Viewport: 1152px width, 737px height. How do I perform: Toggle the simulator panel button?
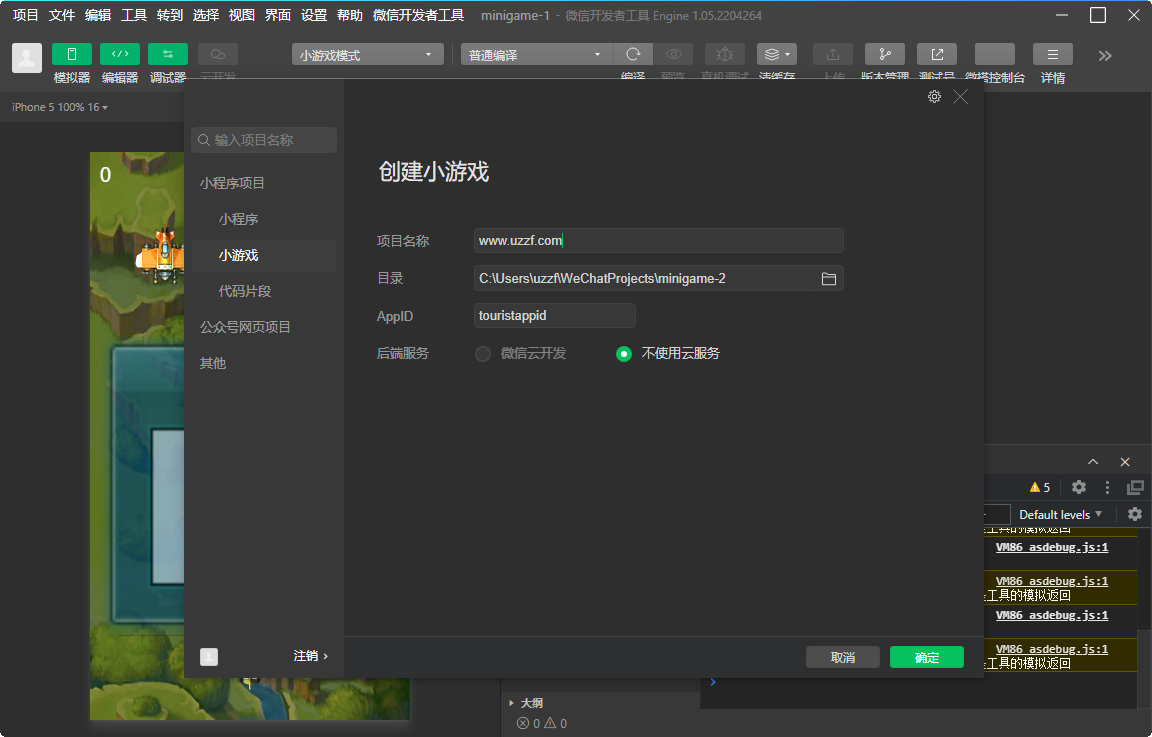click(x=71, y=54)
